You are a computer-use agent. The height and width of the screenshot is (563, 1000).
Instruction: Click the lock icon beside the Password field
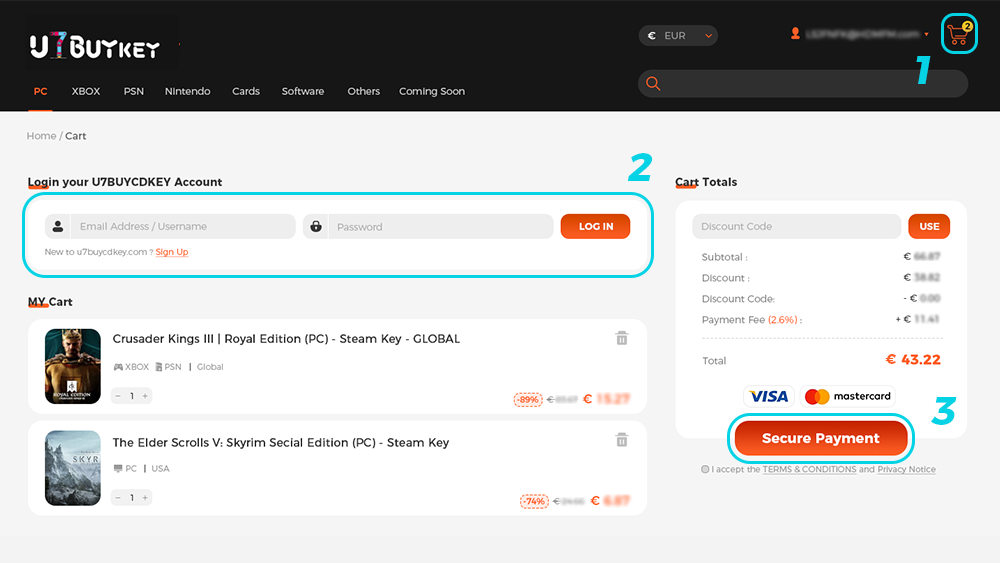[316, 226]
